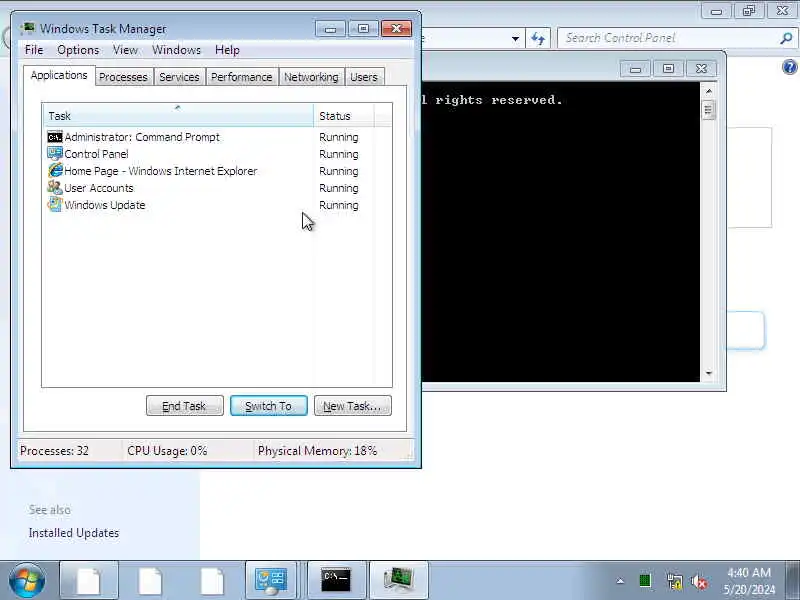Click the User Accounts icon in task list

tap(55, 187)
